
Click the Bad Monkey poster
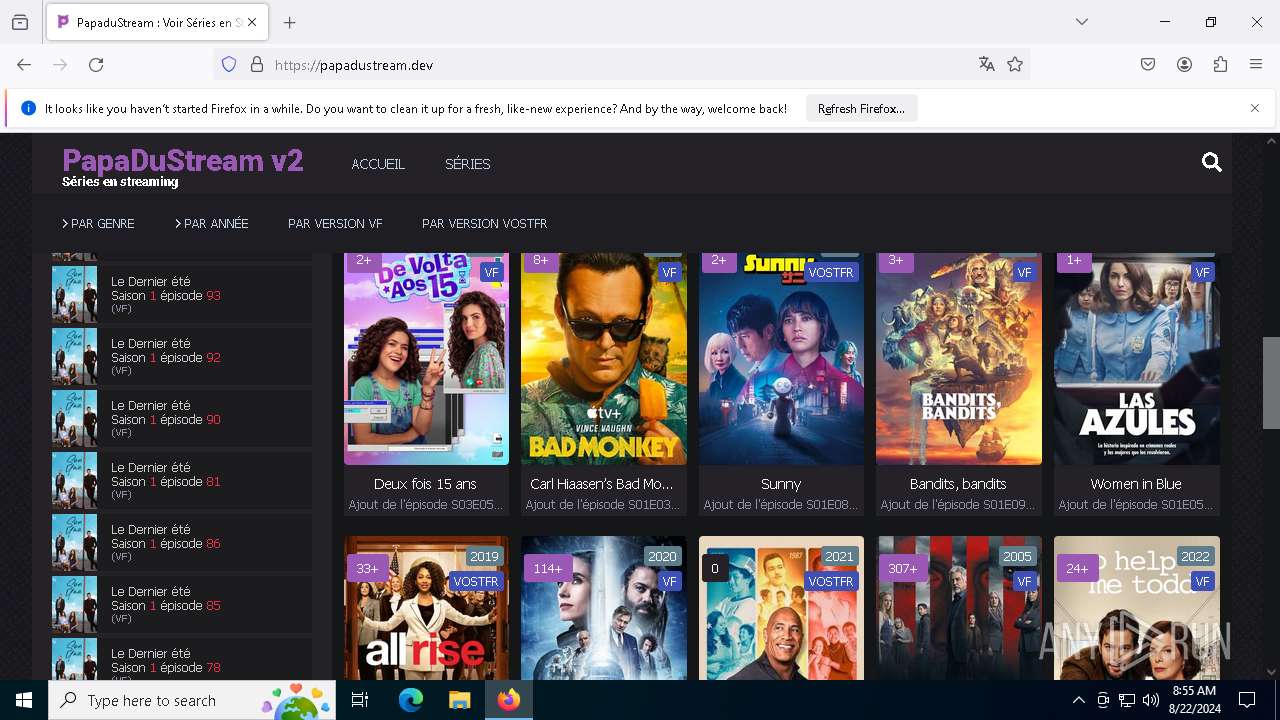tap(604, 360)
